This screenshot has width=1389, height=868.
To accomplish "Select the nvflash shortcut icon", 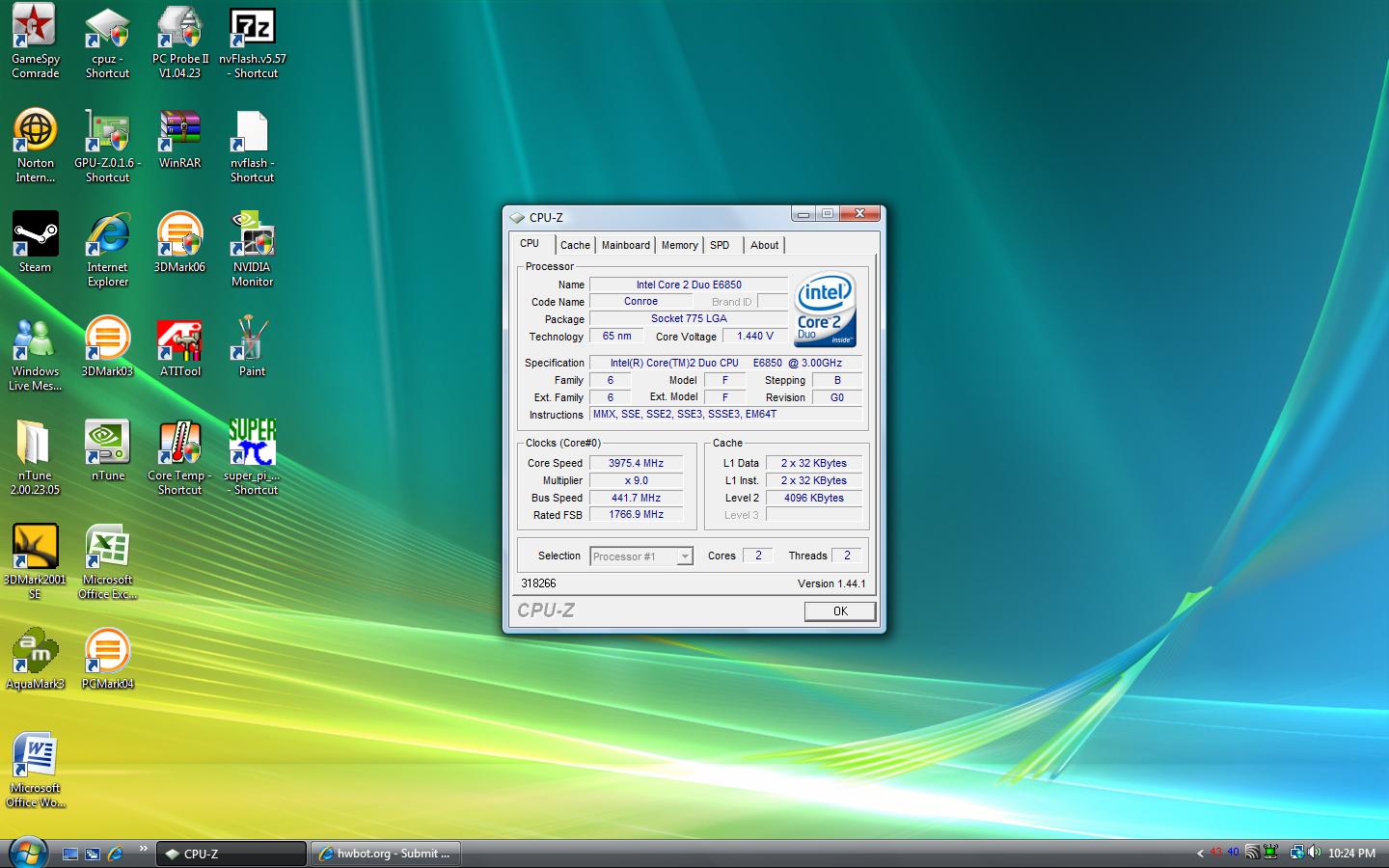I will [x=252, y=145].
